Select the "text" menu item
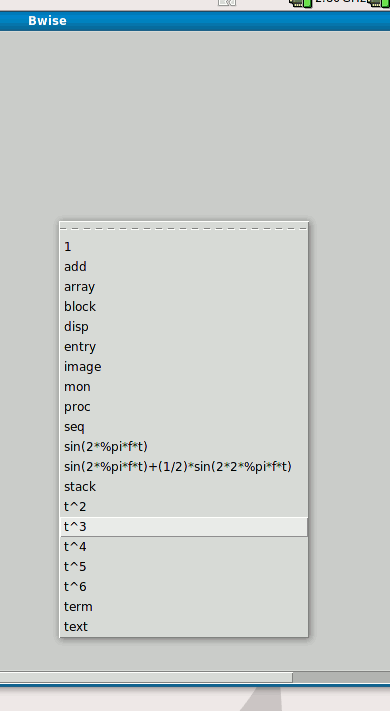The image size is (390, 711). [184, 626]
